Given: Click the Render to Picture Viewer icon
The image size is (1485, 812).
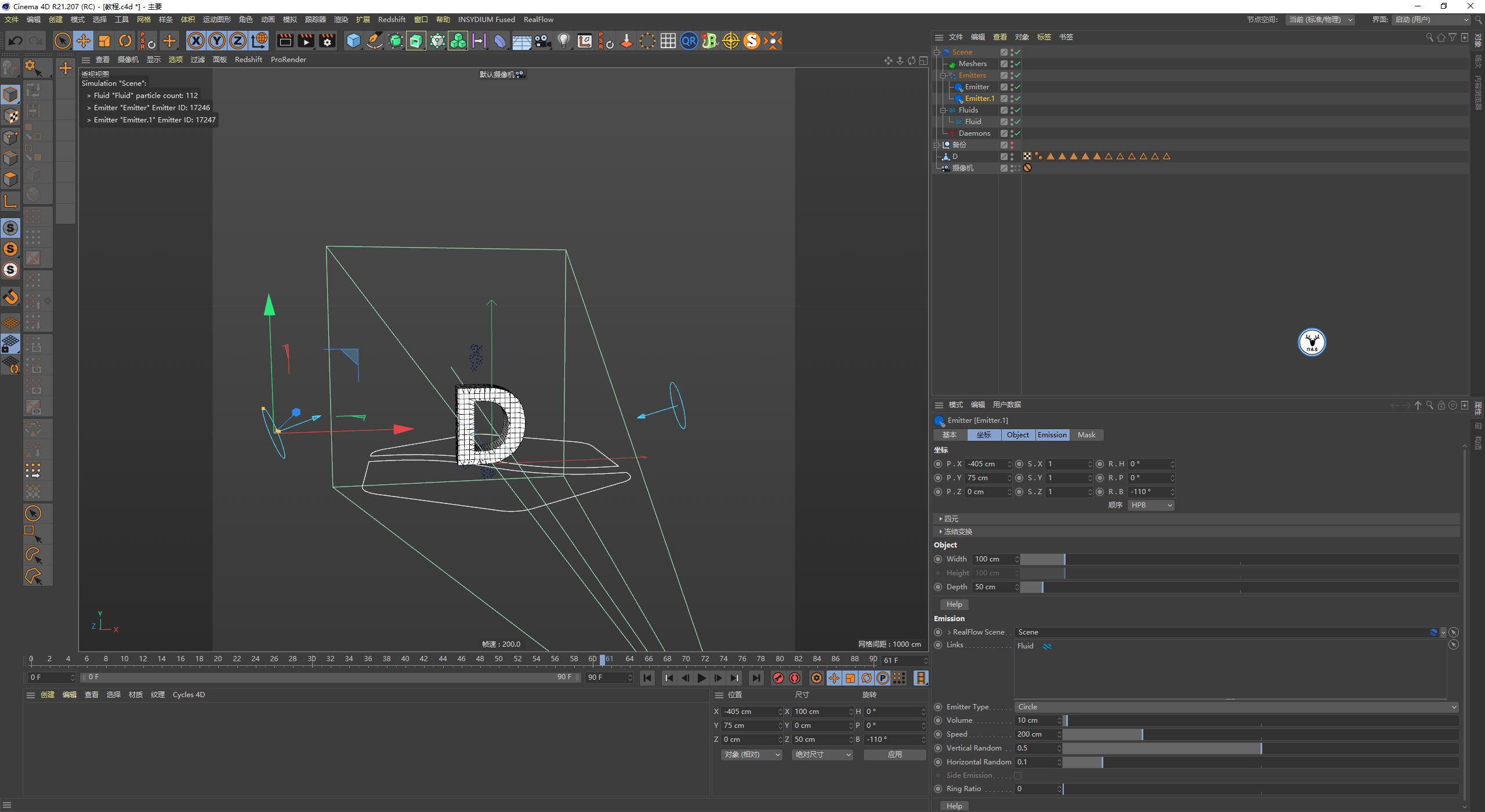Looking at the screenshot, I should (306, 41).
